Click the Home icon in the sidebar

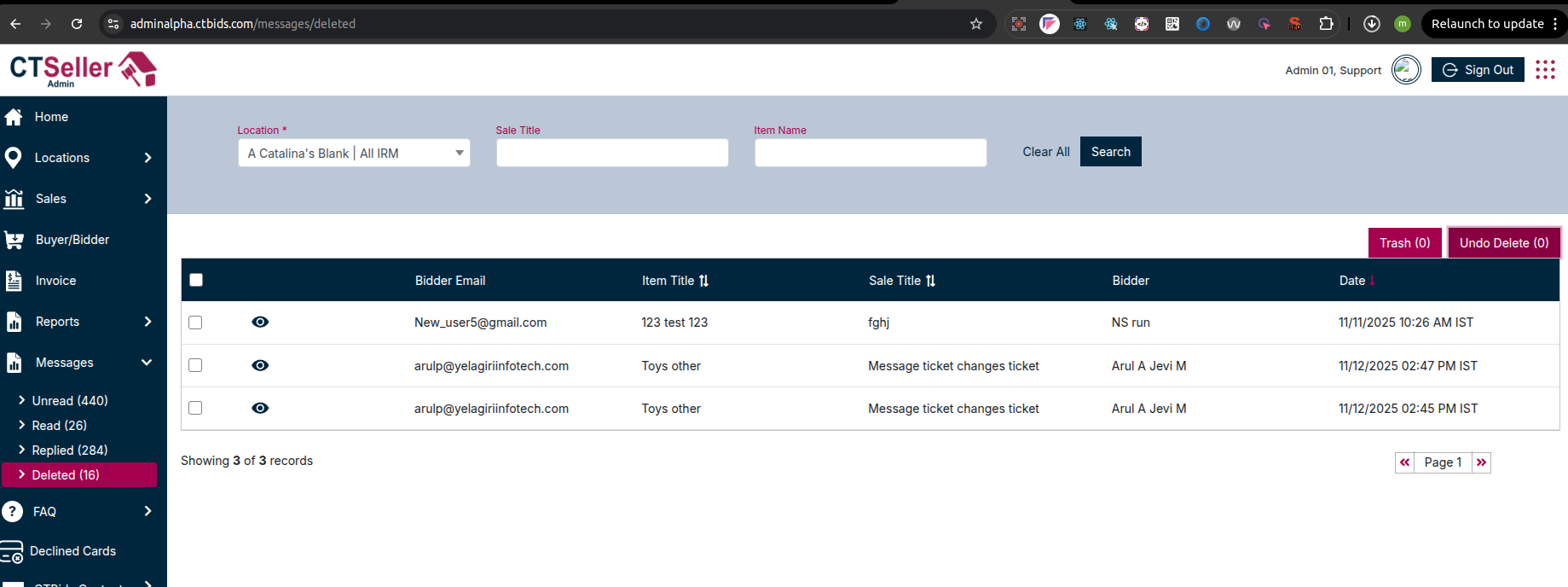[14, 117]
